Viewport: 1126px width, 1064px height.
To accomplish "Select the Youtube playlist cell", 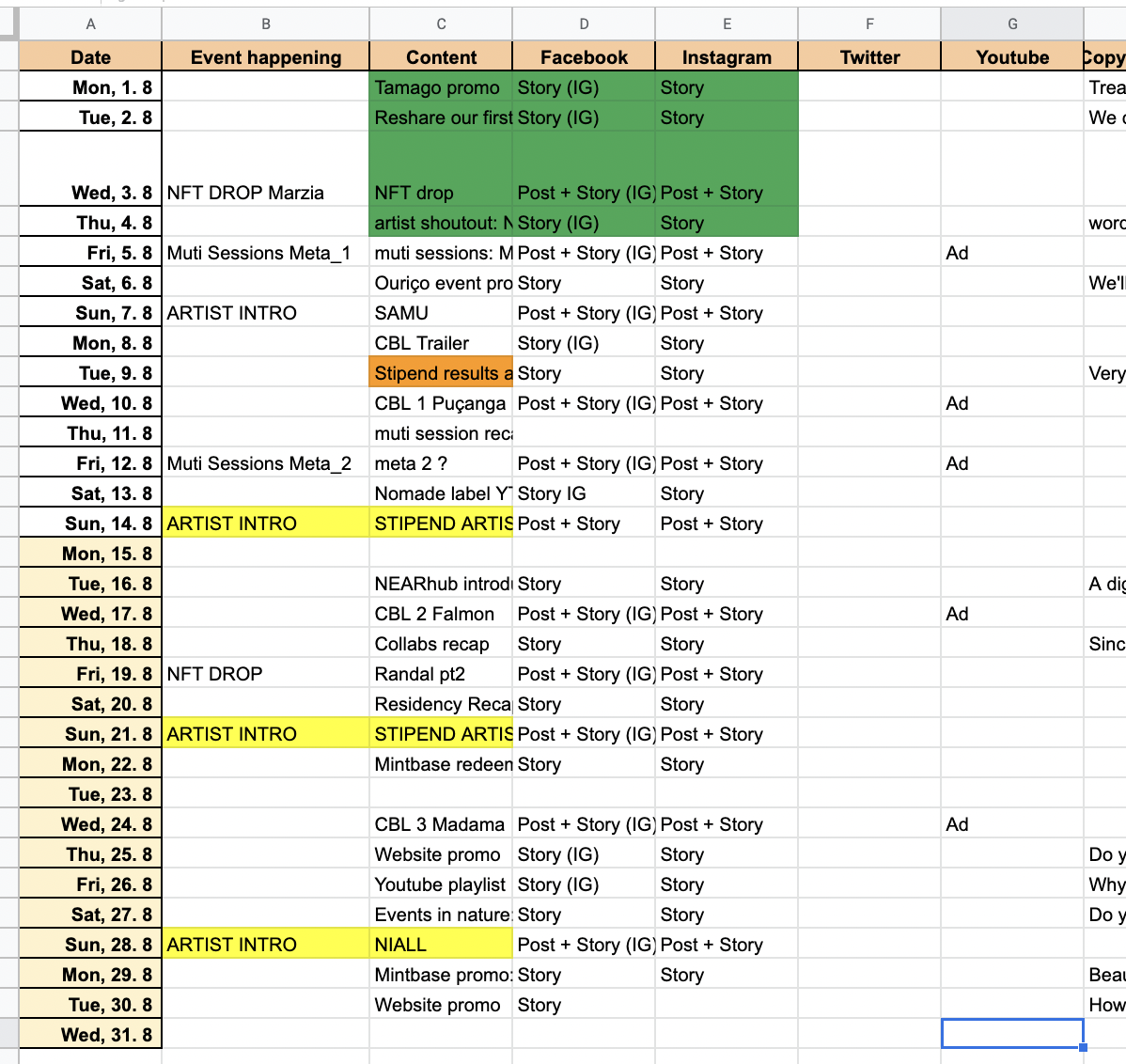I will 441,884.
